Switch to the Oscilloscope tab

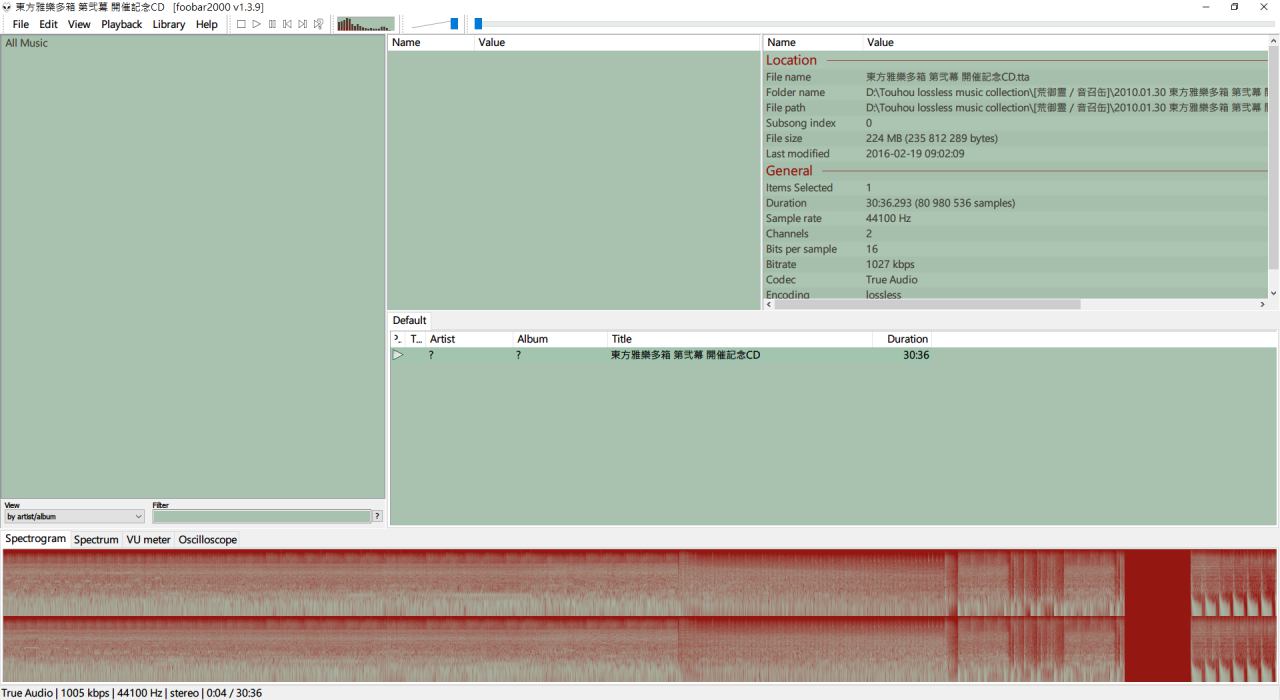coord(208,539)
